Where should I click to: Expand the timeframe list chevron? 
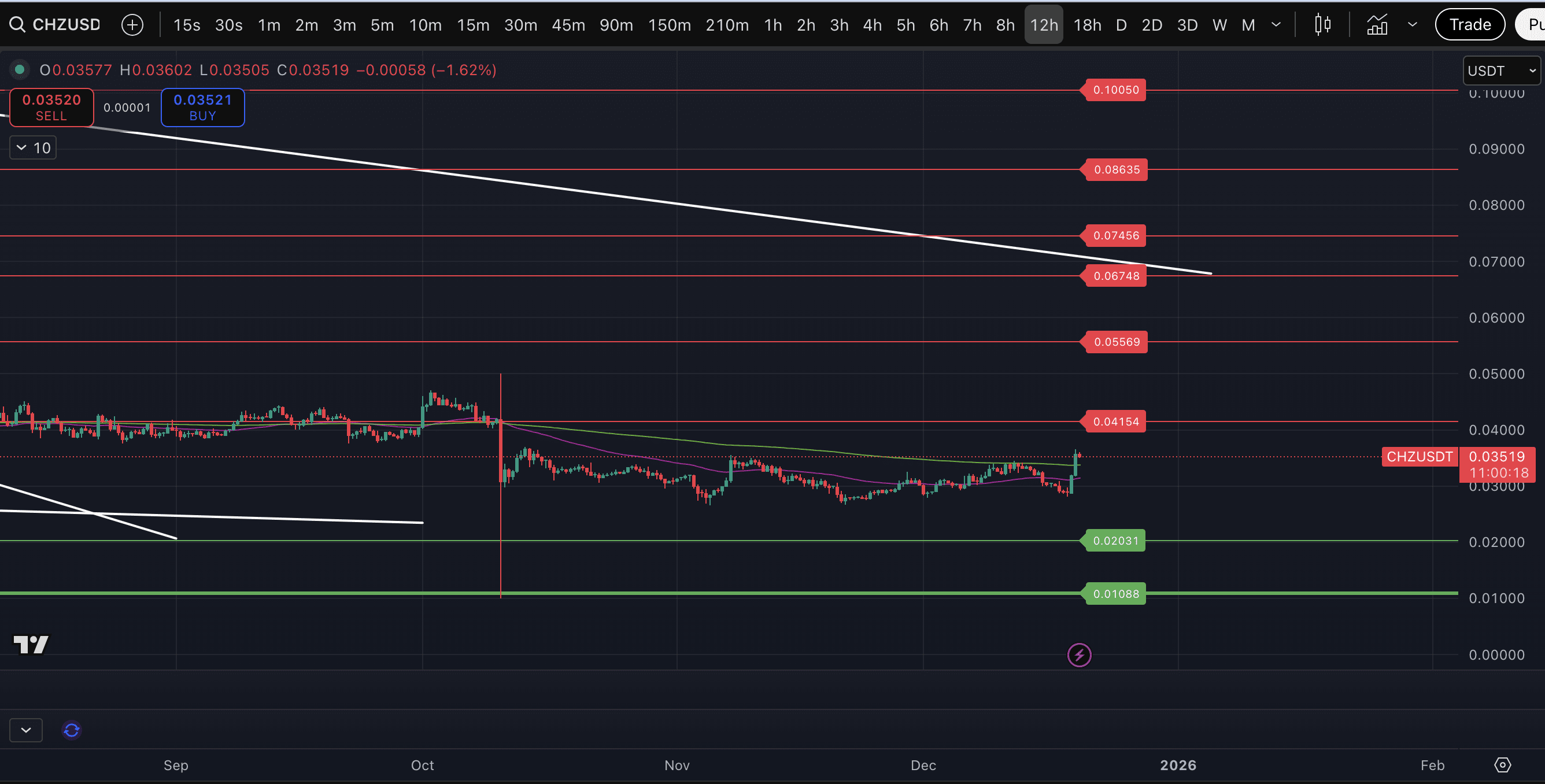pos(1276,25)
